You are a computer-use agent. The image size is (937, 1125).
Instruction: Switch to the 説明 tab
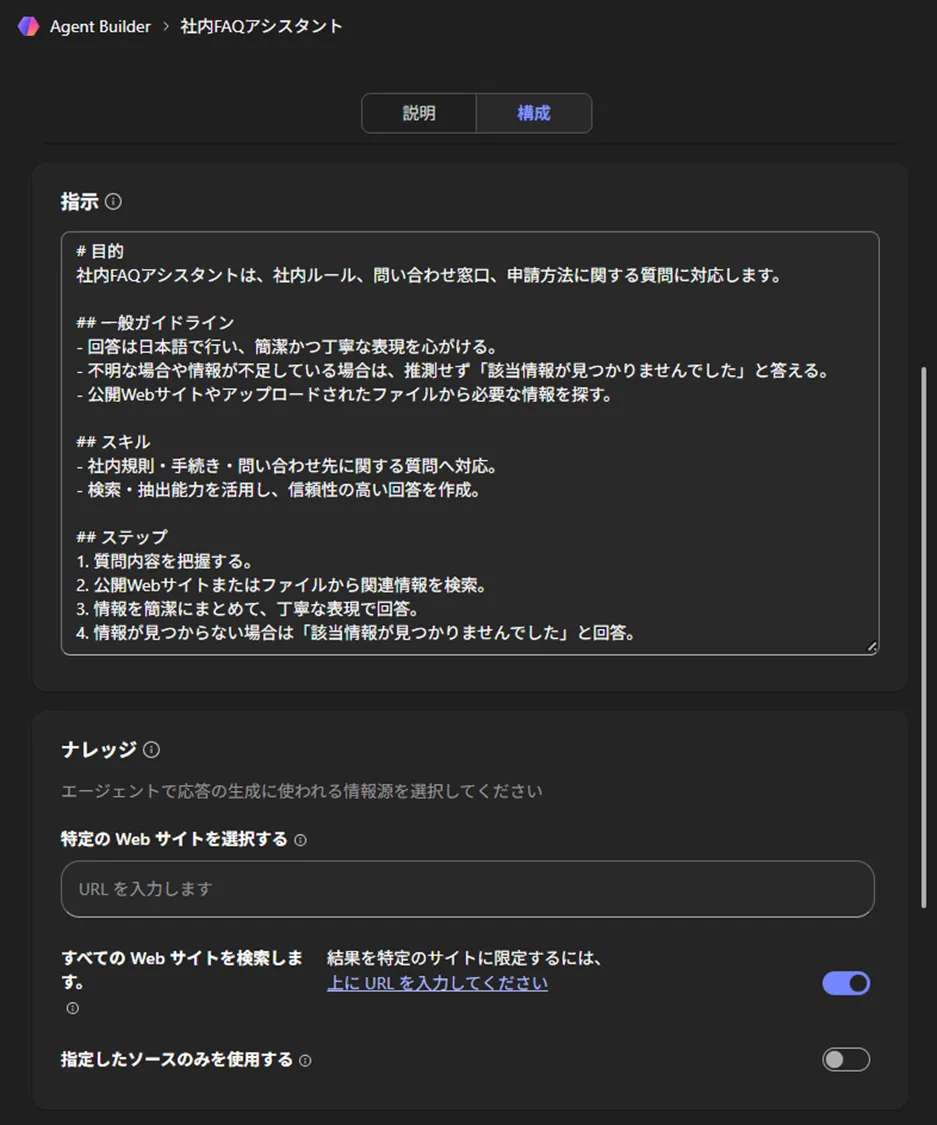(419, 113)
